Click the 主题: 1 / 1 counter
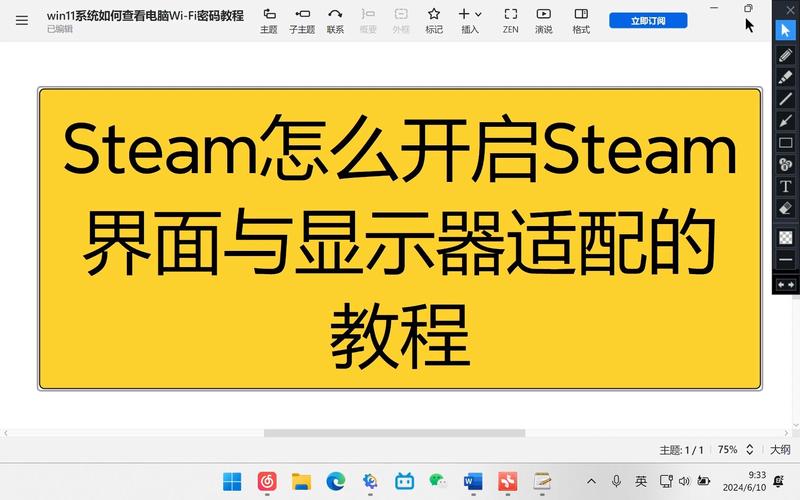 click(681, 450)
